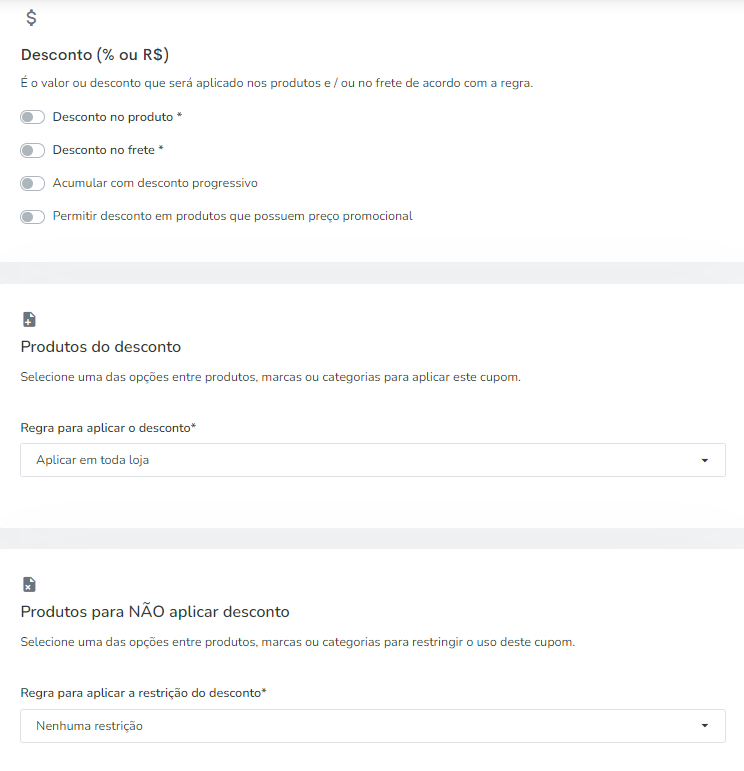This screenshot has width=744, height=771.
Task: Enable the Desconto no produto switch
Action: coord(32,117)
